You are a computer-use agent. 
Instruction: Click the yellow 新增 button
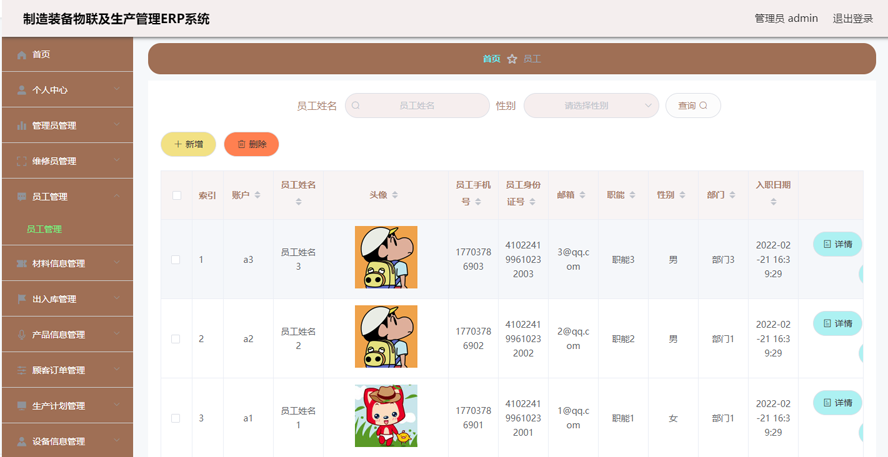tap(189, 144)
